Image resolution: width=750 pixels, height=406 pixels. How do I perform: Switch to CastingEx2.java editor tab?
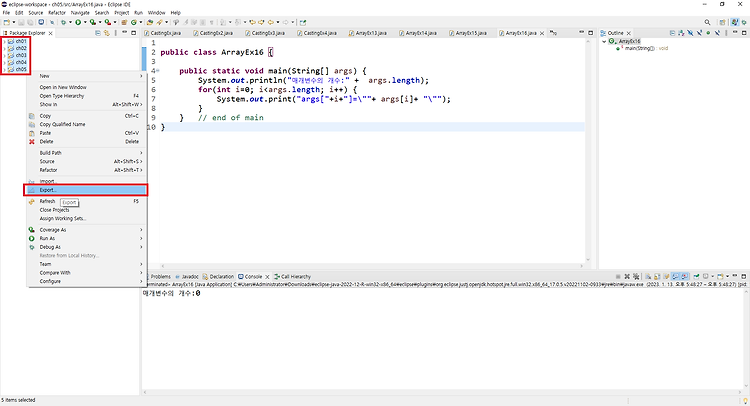coord(213,33)
